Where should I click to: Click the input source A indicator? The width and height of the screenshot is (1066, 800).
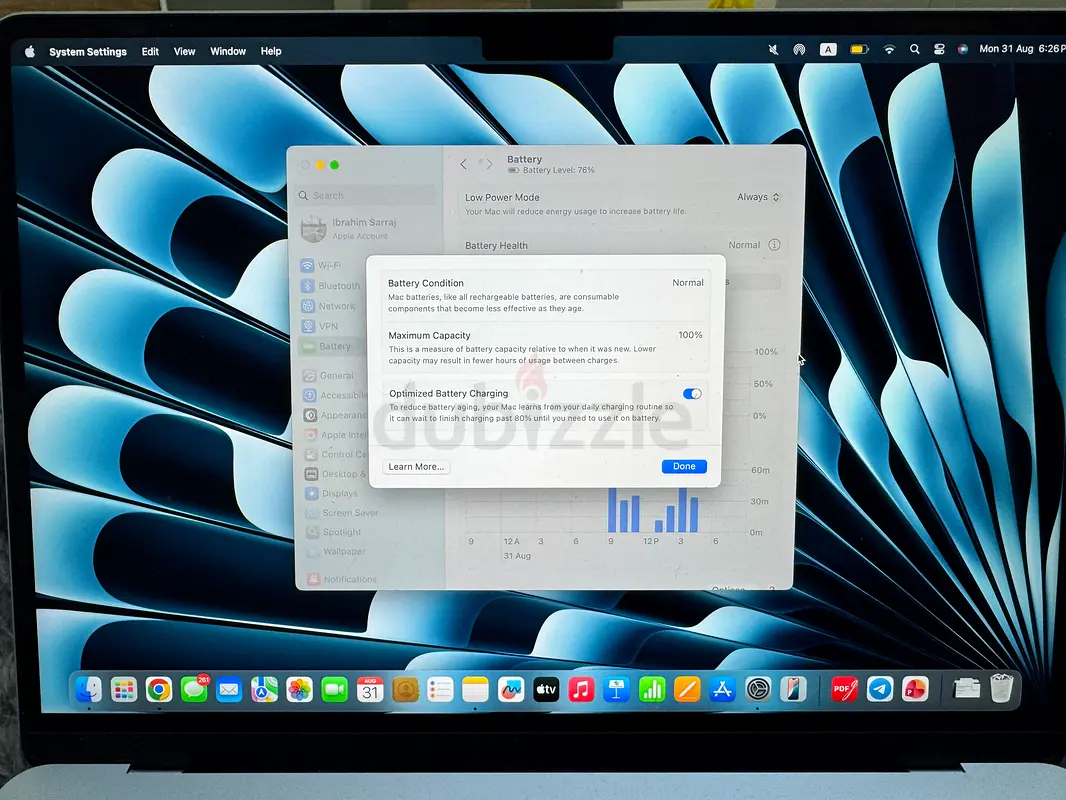click(828, 50)
